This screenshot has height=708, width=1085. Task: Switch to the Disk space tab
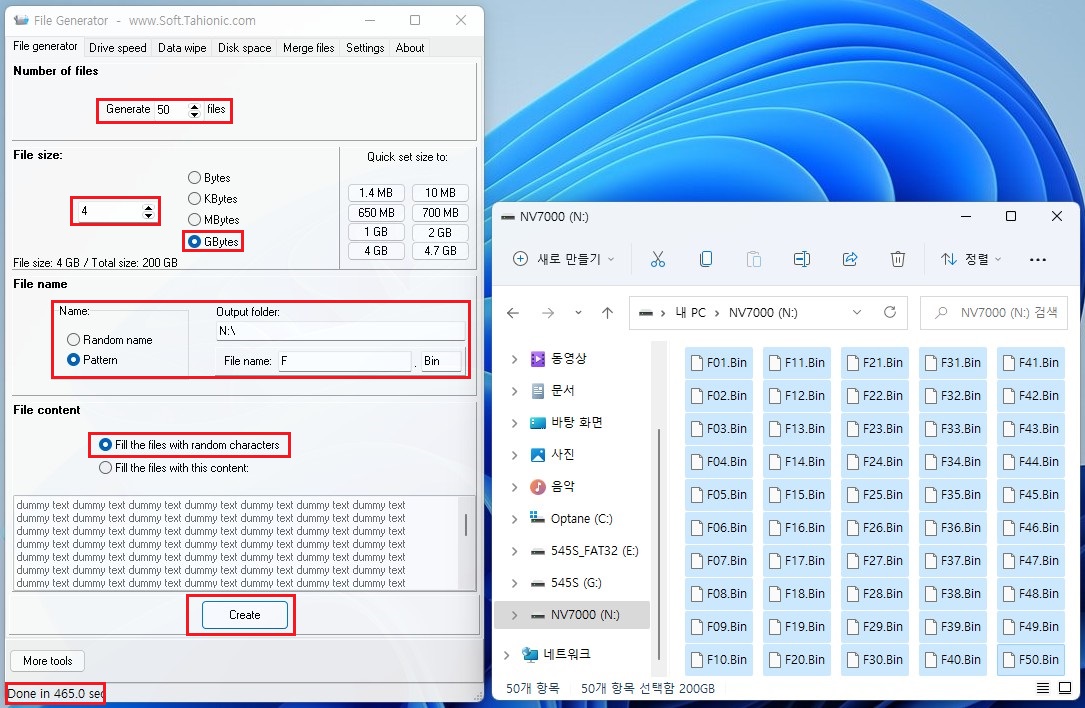(244, 48)
